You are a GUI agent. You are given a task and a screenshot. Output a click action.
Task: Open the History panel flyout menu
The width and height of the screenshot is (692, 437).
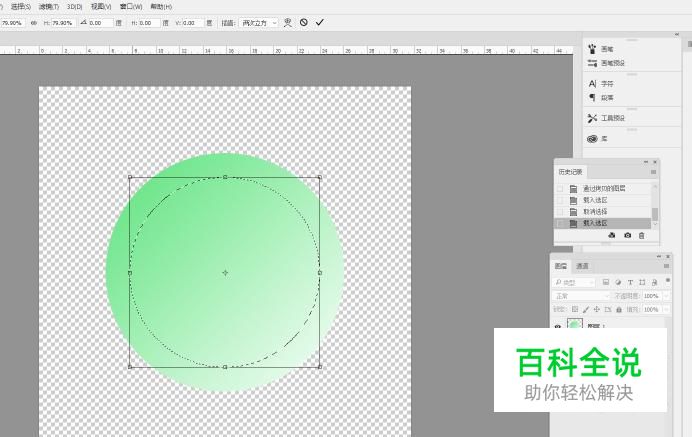pos(654,172)
